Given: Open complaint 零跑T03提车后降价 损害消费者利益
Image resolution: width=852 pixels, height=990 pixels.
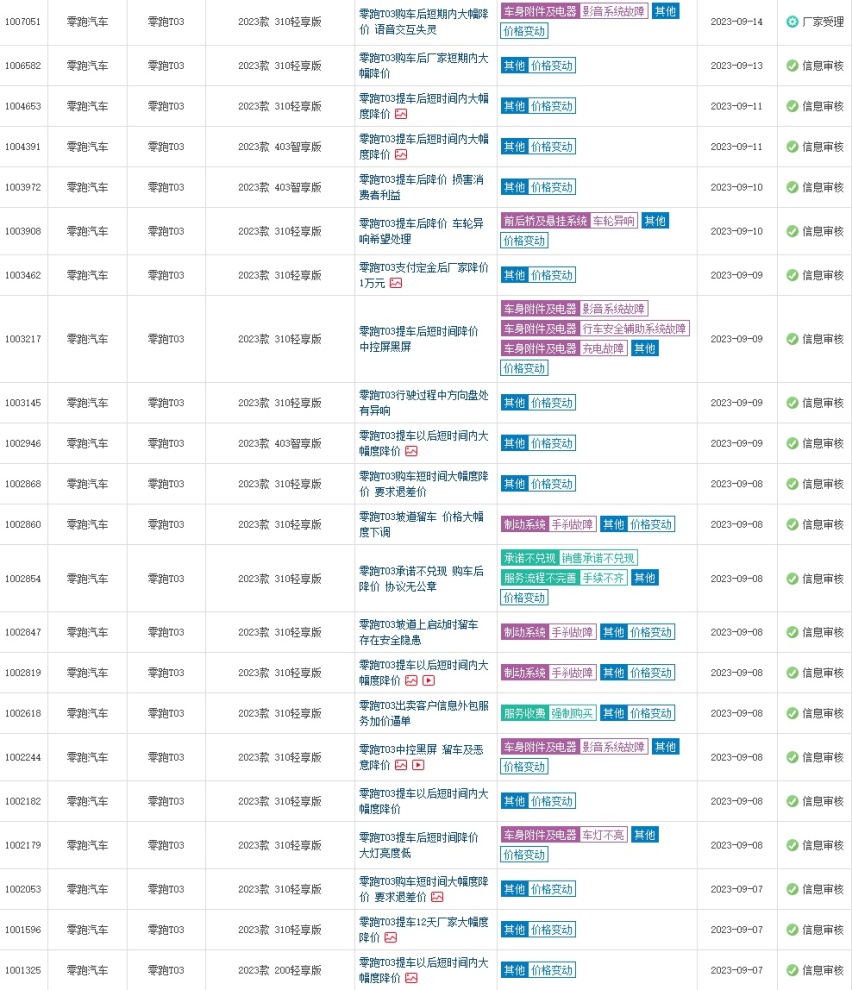Looking at the screenshot, I should tap(421, 188).
